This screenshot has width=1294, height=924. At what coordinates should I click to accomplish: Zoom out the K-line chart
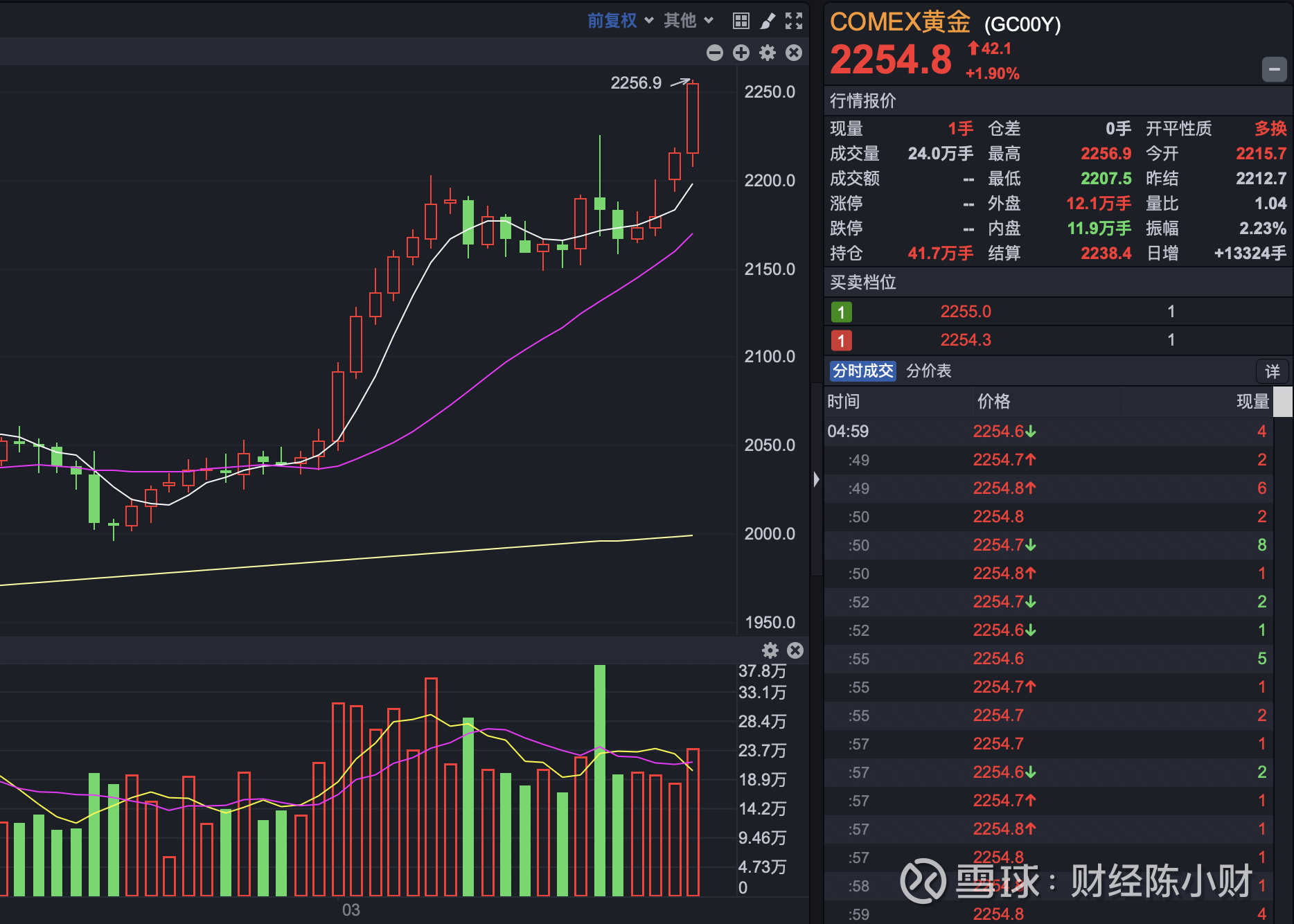tap(714, 53)
